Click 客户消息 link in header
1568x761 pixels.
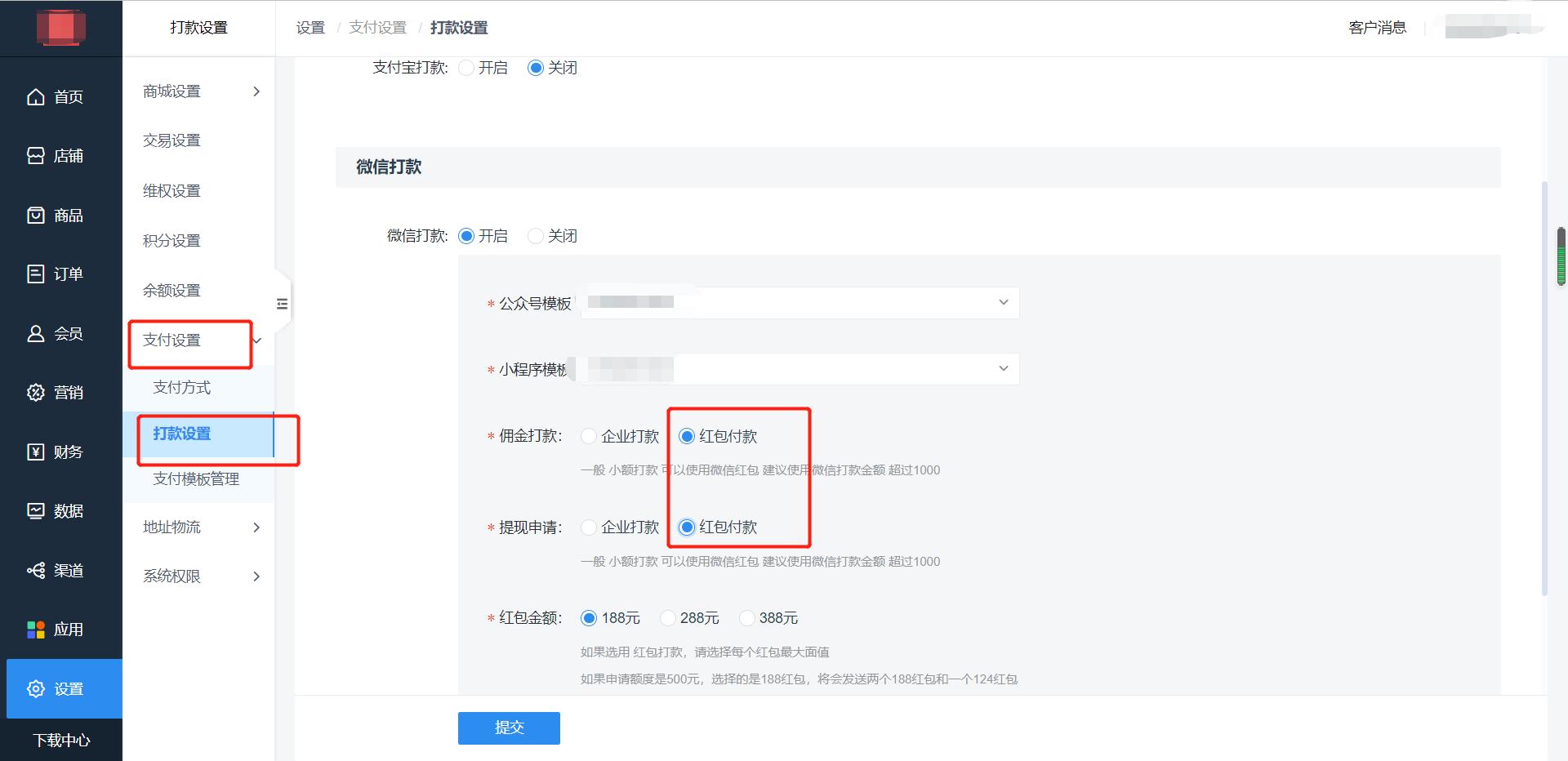pos(1377,28)
